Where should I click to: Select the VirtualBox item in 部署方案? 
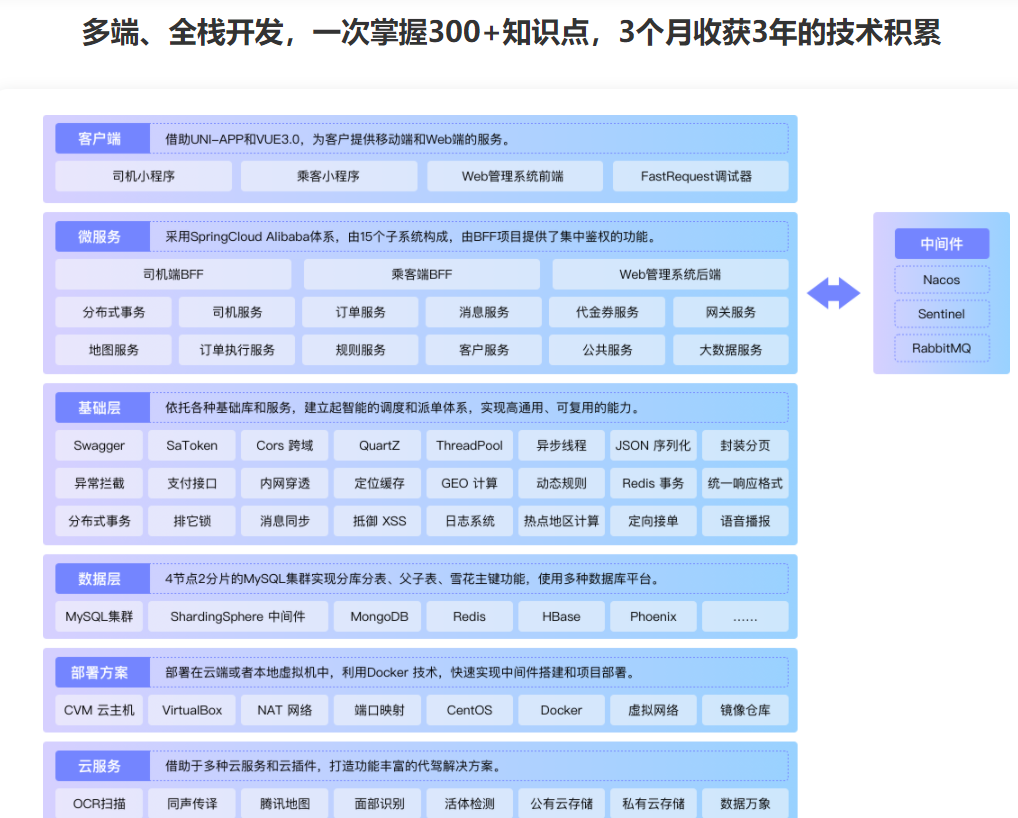point(192,710)
